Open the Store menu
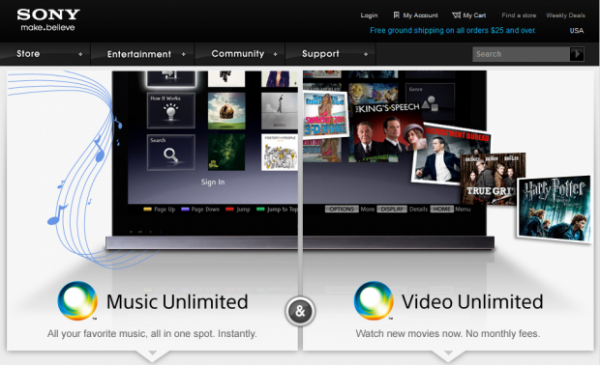 [x=28, y=54]
